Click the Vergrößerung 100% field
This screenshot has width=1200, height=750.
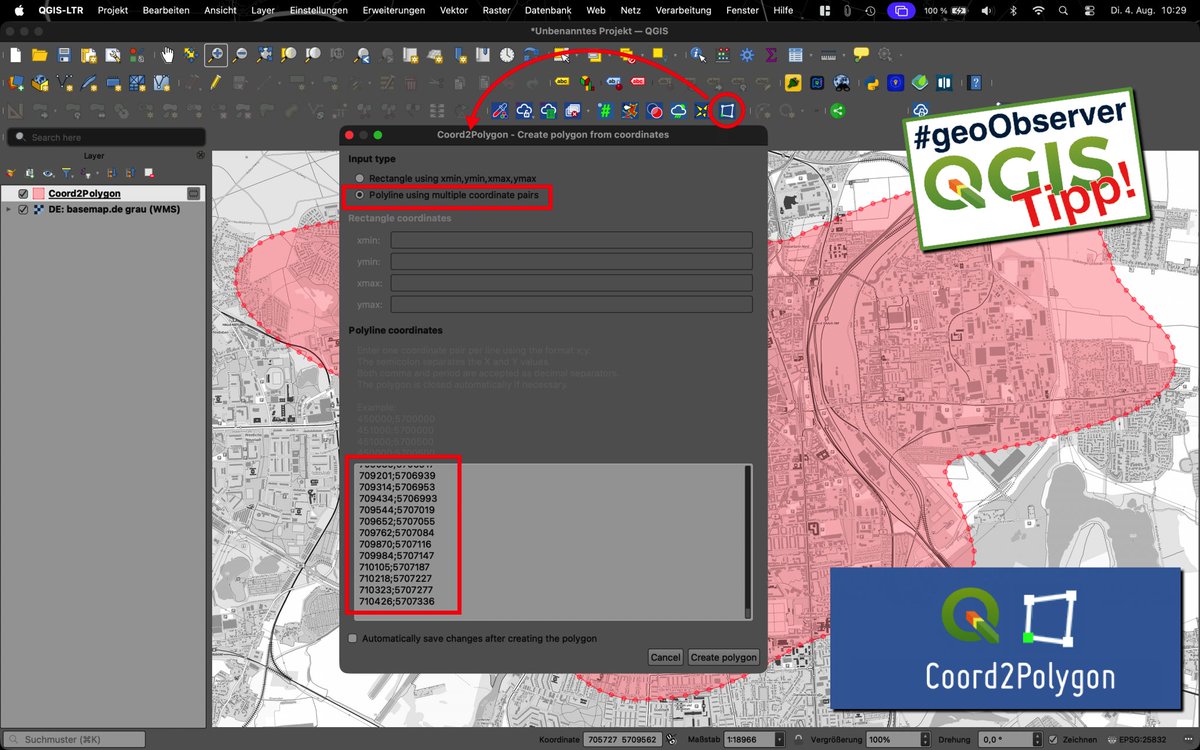pyautogui.click(x=898, y=739)
